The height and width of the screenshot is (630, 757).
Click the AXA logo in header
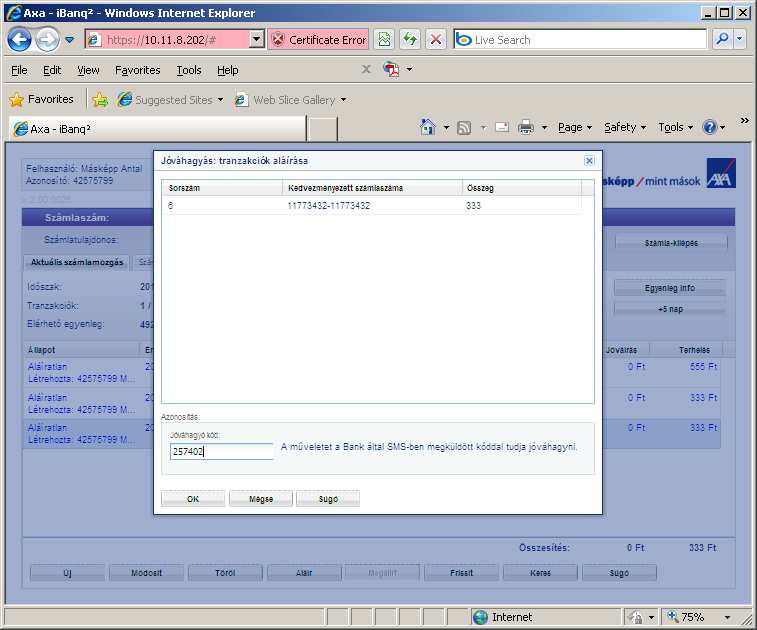[721, 173]
